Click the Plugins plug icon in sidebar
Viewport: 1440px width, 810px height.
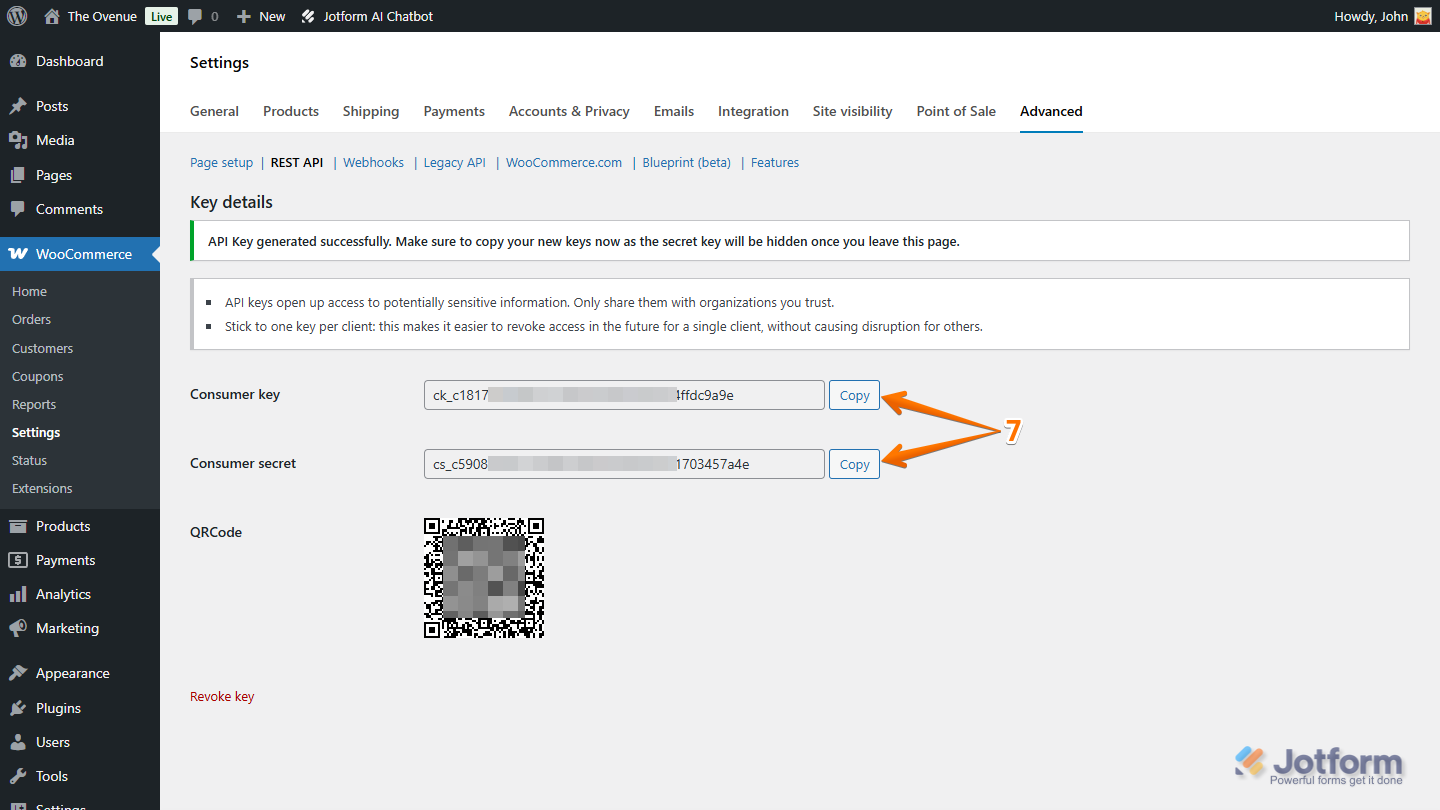click(20, 707)
